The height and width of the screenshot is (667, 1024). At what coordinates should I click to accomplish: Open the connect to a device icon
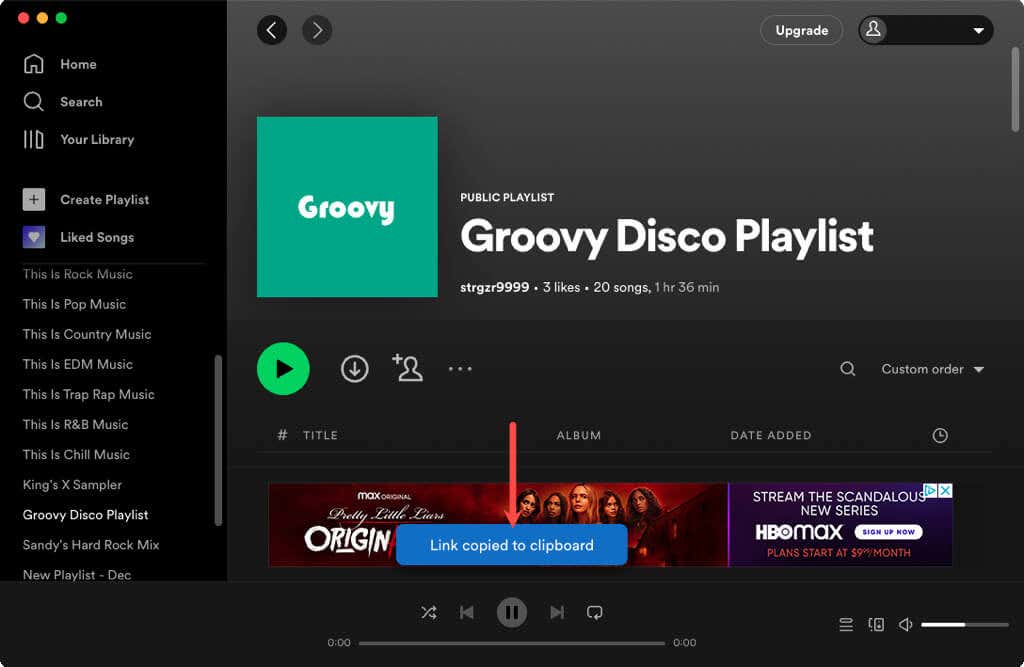(x=876, y=625)
